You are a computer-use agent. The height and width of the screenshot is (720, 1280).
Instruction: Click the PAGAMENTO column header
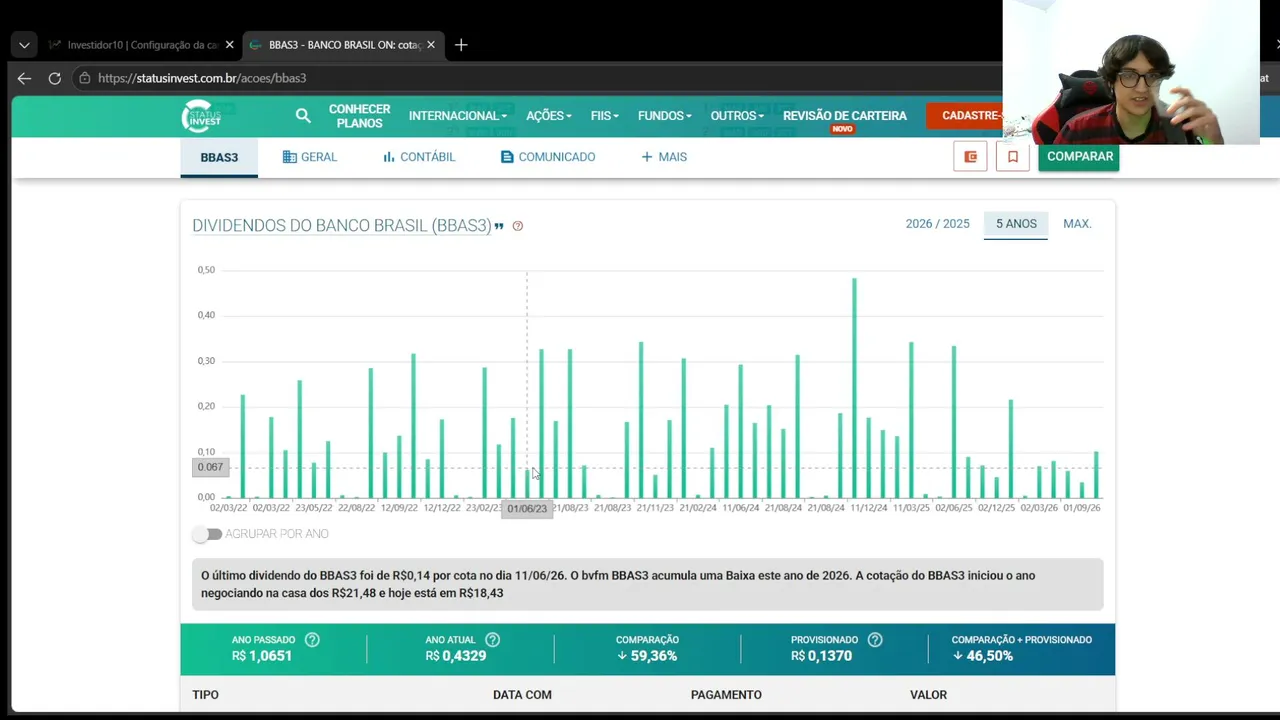pyautogui.click(x=726, y=695)
